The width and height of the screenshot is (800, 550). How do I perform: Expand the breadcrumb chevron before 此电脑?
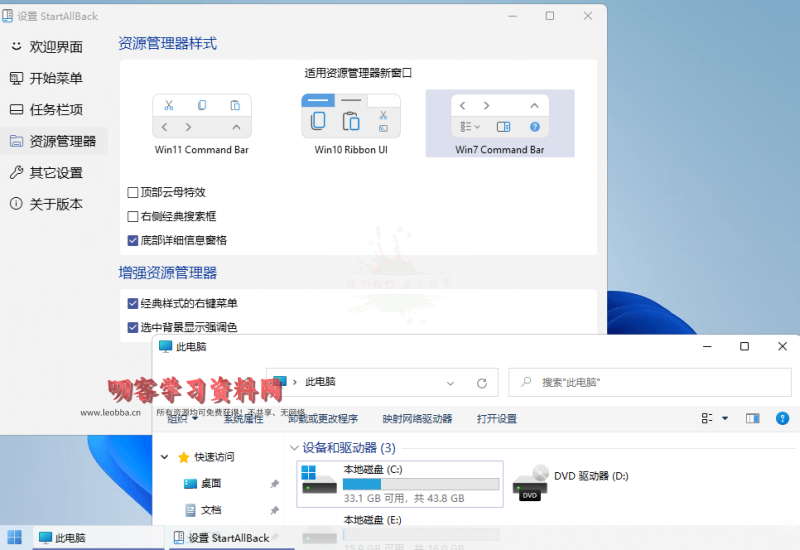click(x=294, y=382)
